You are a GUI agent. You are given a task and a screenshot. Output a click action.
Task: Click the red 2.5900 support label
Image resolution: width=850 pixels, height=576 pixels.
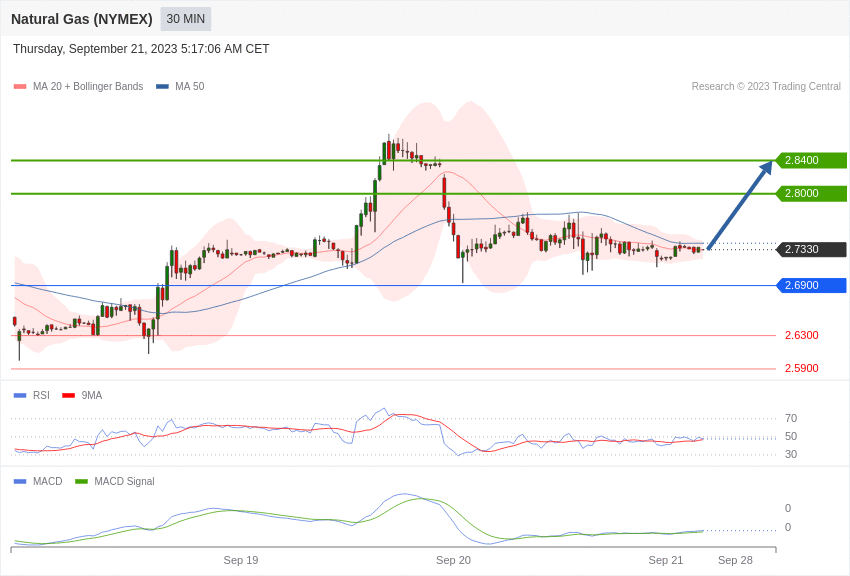coord(802,368)
